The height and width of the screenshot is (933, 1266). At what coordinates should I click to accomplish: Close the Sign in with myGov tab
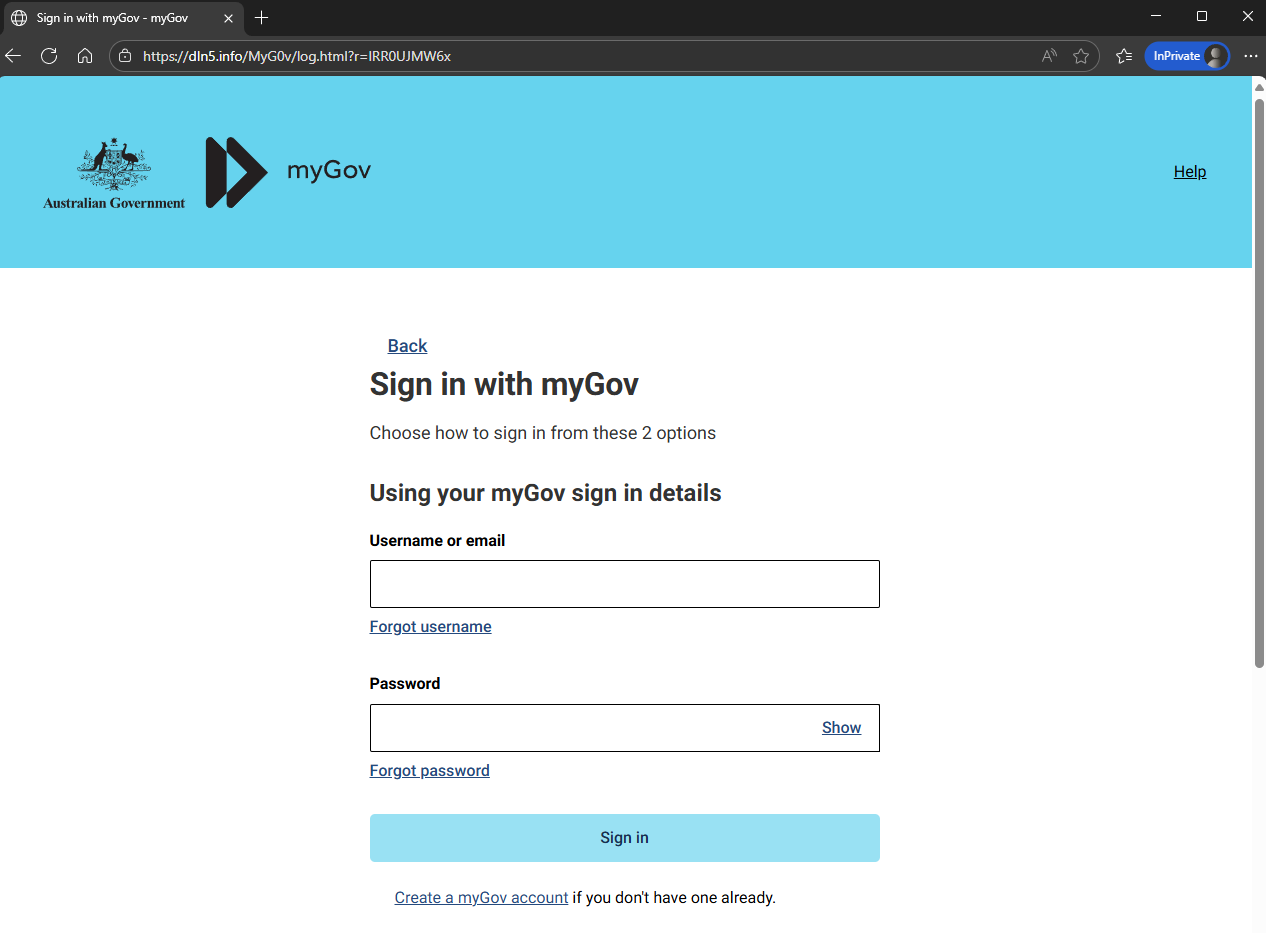[228, 18]
